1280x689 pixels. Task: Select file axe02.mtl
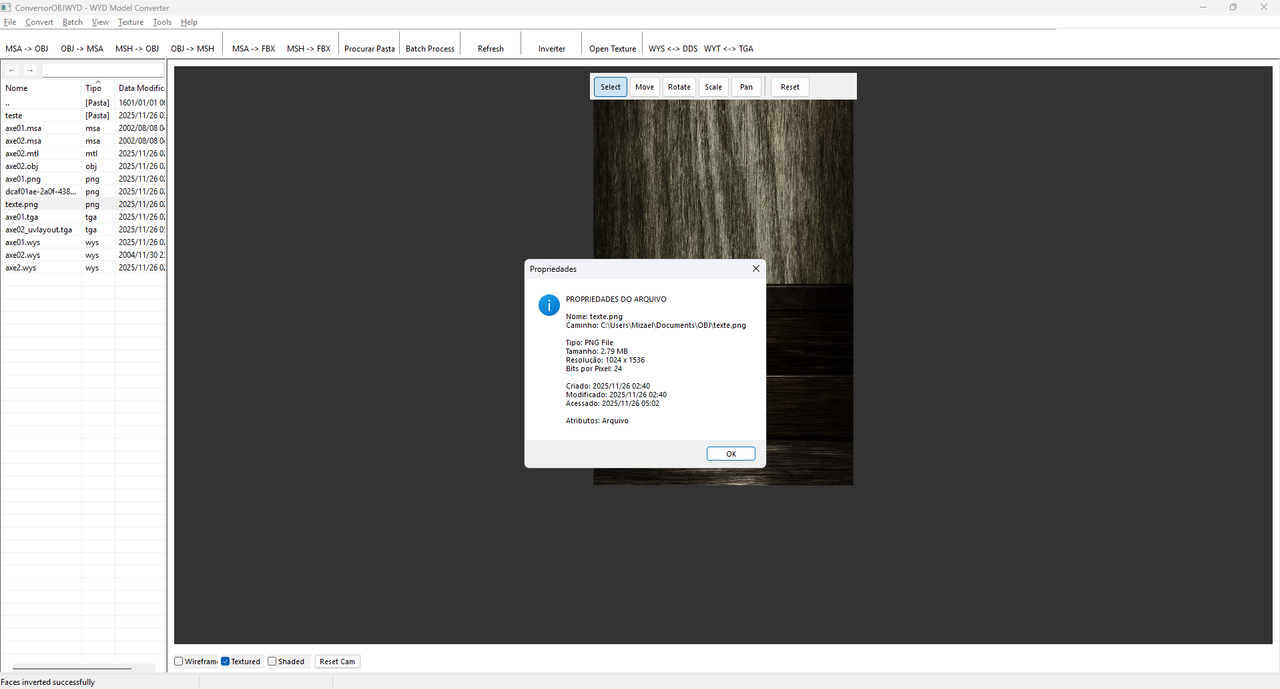[83, 154]
